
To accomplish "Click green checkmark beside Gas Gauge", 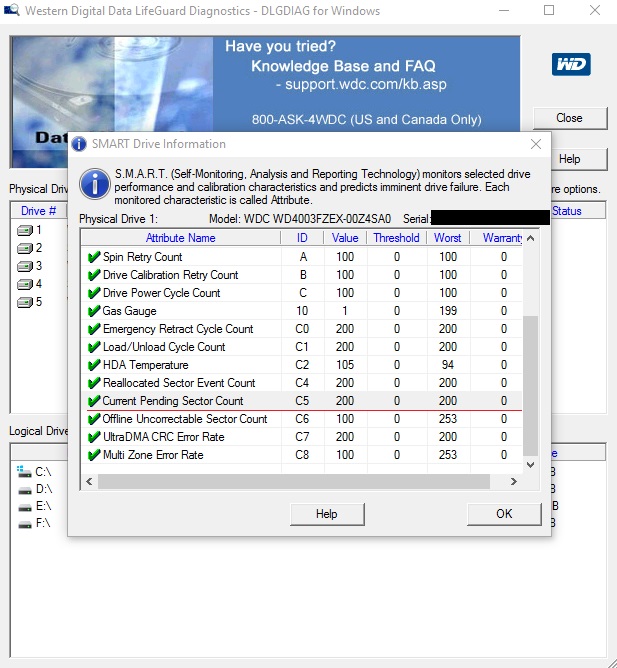I will (x=94, y=311).
